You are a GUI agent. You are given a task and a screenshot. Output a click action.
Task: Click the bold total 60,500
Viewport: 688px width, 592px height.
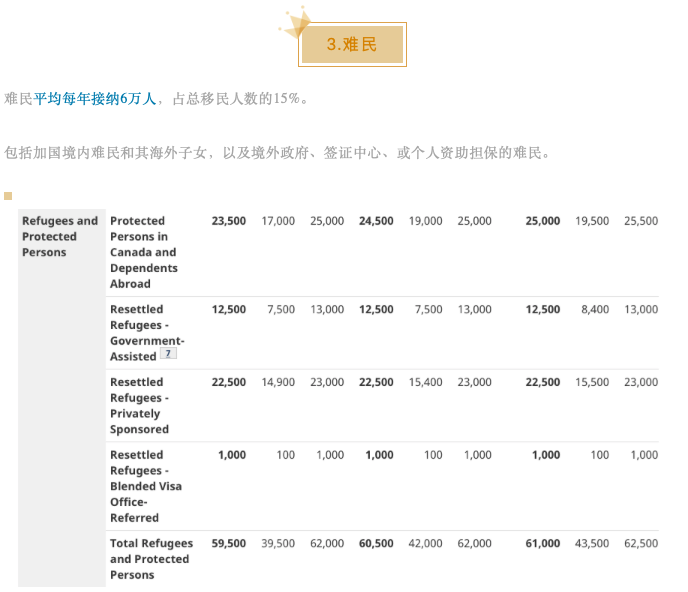376,543
